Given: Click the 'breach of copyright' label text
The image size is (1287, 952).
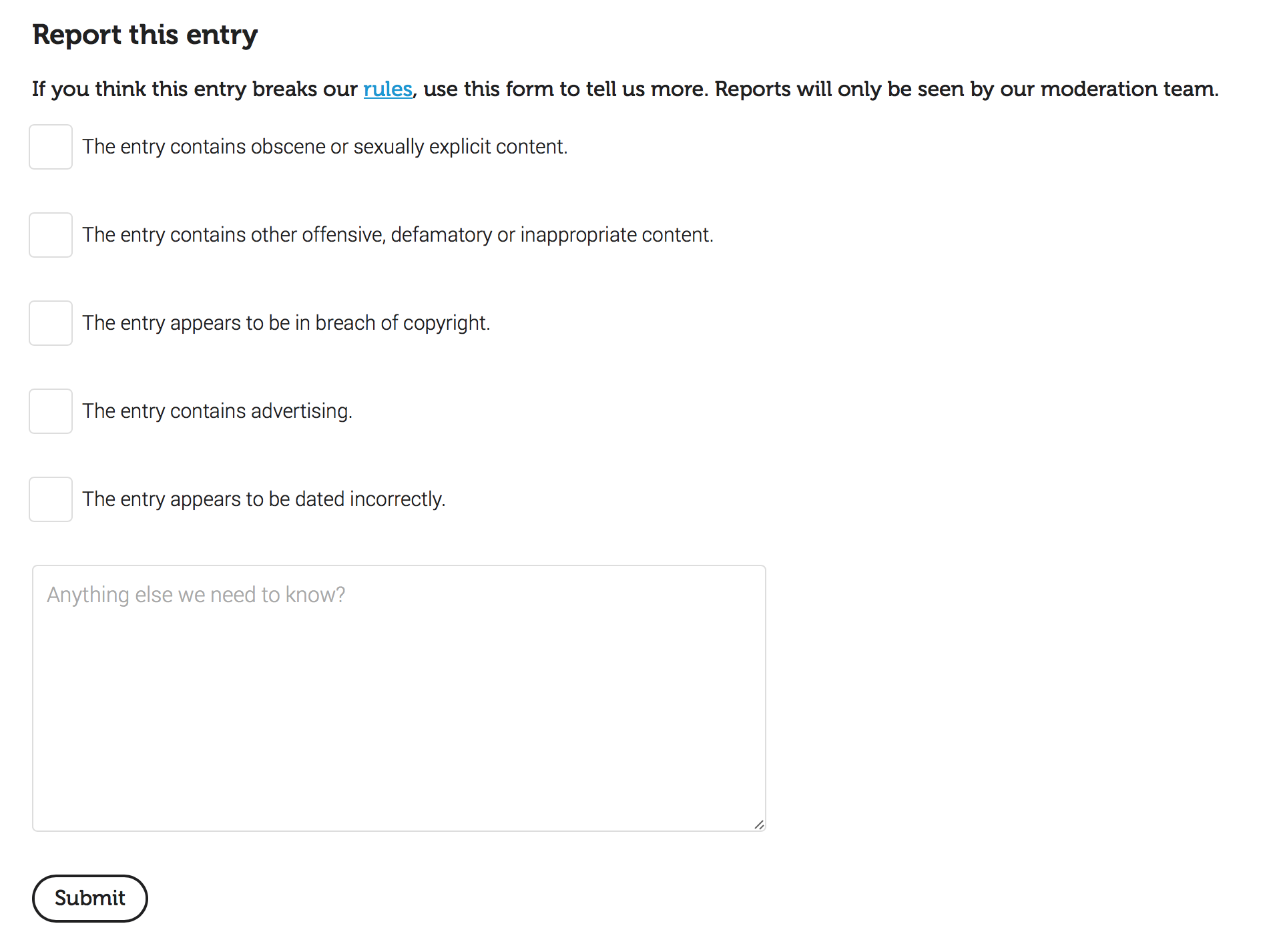Looking at the screenshot, I should pyautogui.click(x=286, y=323).
